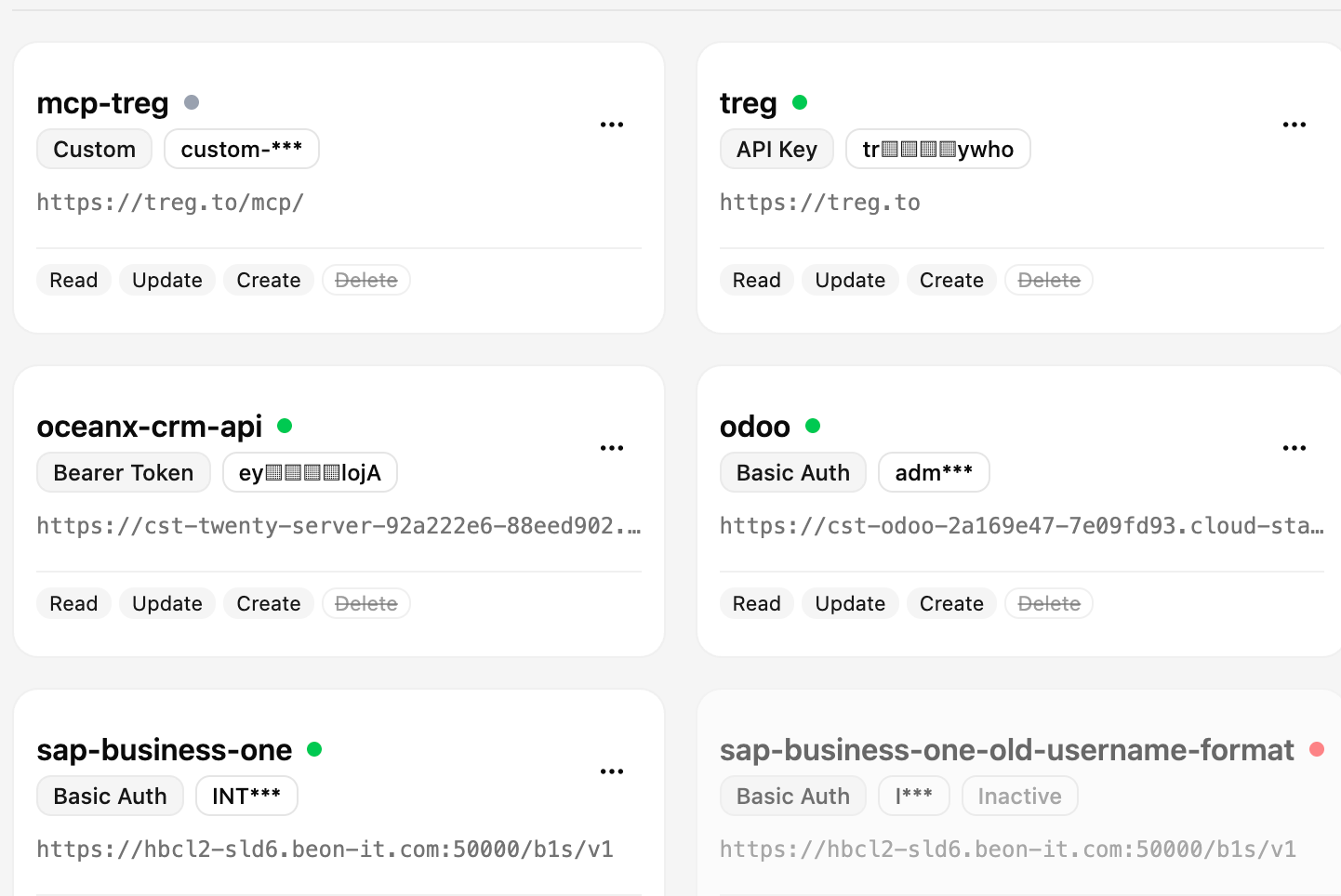This screenshot has height=896, width=1341.
Task: Click the Read permission on oceanx-crm-api
Action: pyautogui.click(x=73, y=603)
